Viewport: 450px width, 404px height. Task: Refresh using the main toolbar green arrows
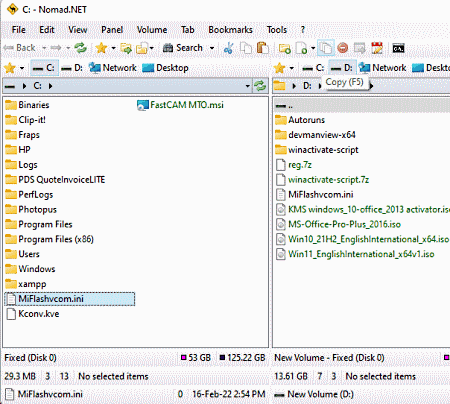pyautogui.click(x=80, y=48)
